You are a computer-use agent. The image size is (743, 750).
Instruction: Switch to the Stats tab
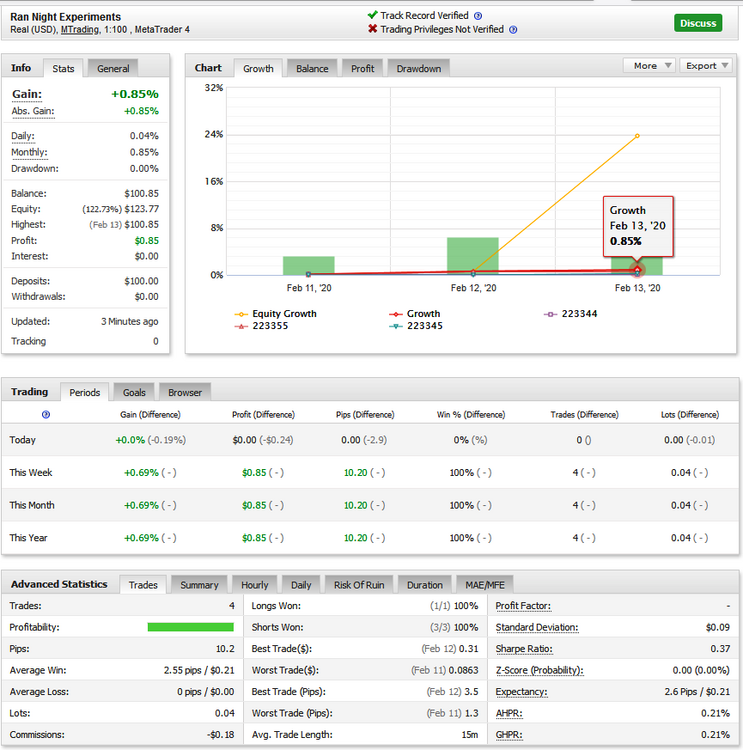click(63, 68)
